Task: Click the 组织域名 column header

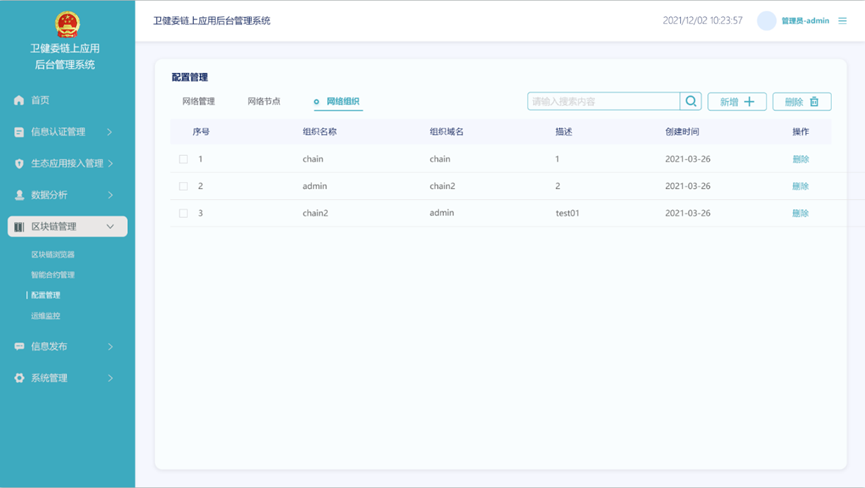Action: tap(446, 131)
